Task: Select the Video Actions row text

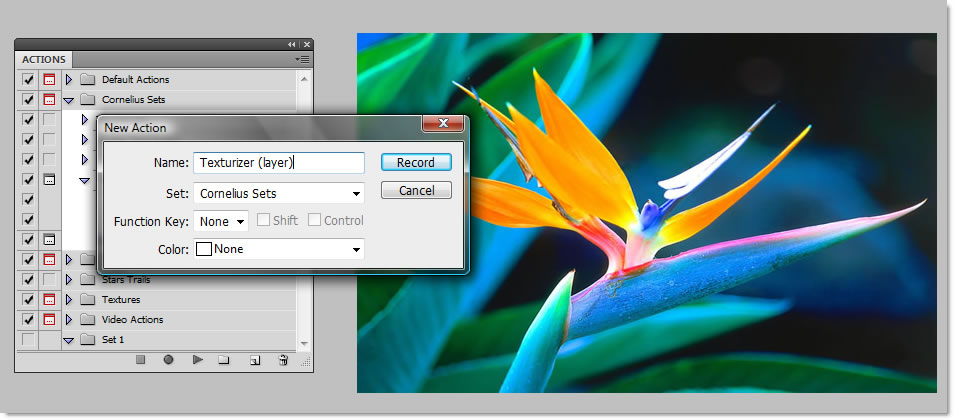Action: [x=133, y=320]
